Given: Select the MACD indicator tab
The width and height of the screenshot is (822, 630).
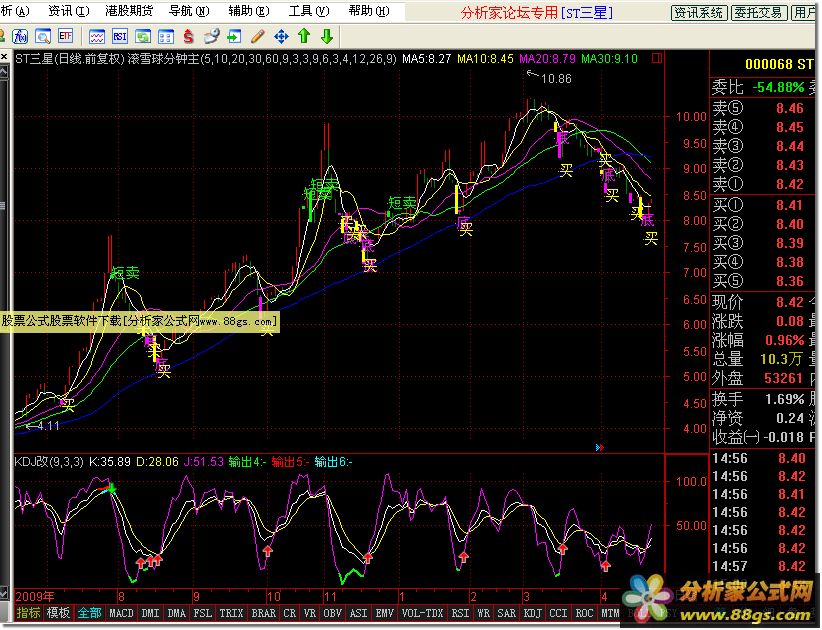Looking at the screenshot, I should point(121,613).
